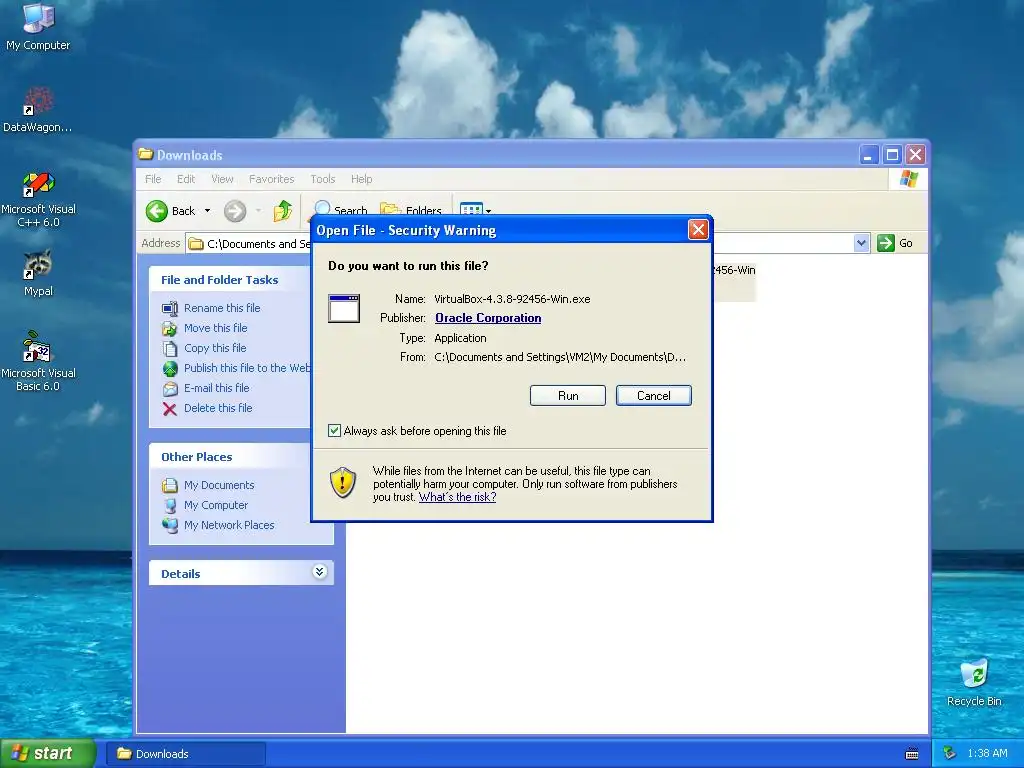
Task: Open the Forward button history dropdown arrow
Action: tap(259, 211)
